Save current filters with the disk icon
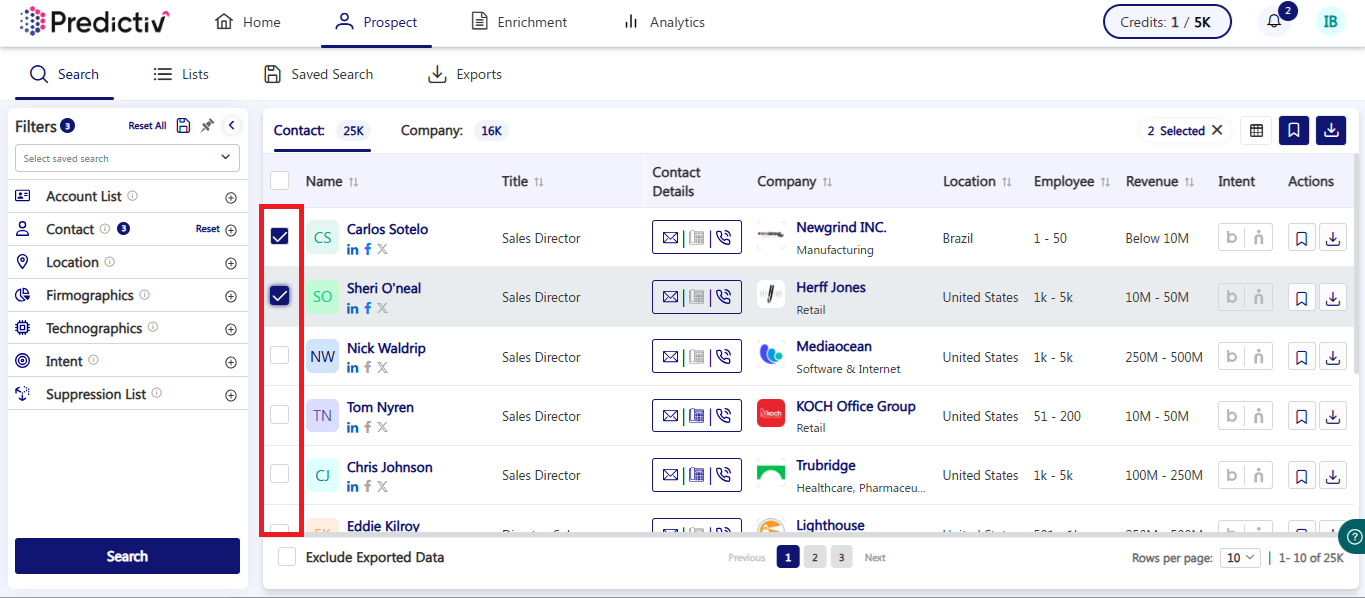Screen dimensions: 1365x598 (x=183, y=125)
